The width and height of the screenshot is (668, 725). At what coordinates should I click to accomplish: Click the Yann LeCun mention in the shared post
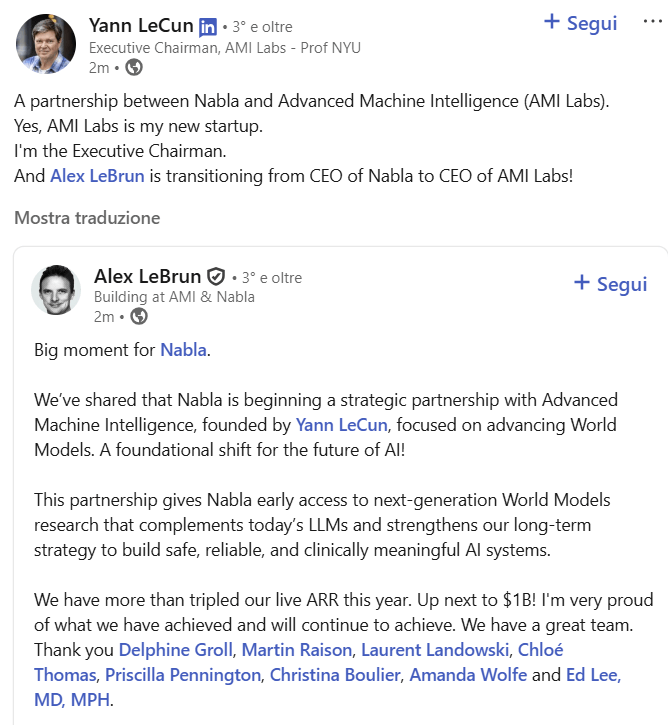coord(341,425)
